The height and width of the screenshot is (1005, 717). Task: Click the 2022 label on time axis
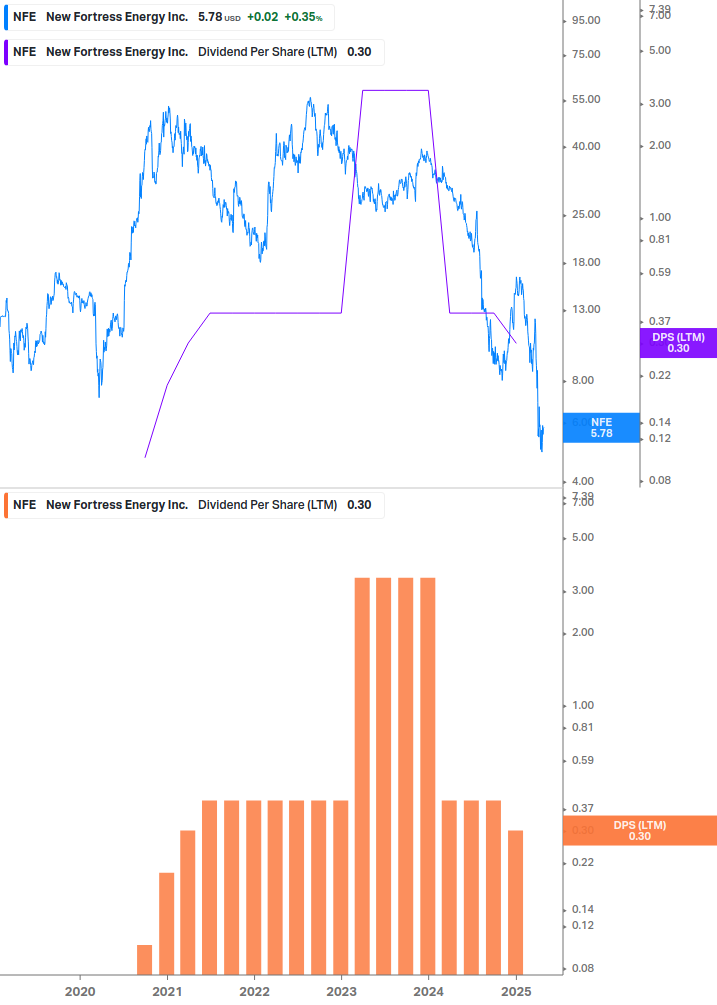pyautogui.click(x=254, y=992)
